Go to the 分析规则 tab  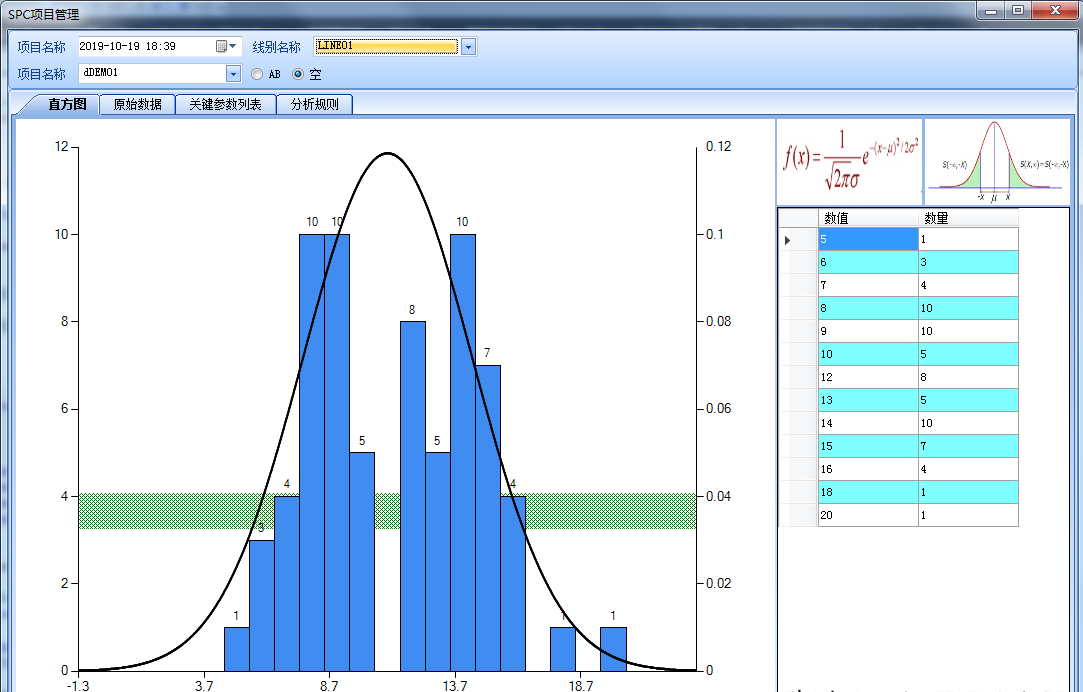coord(314,104)
